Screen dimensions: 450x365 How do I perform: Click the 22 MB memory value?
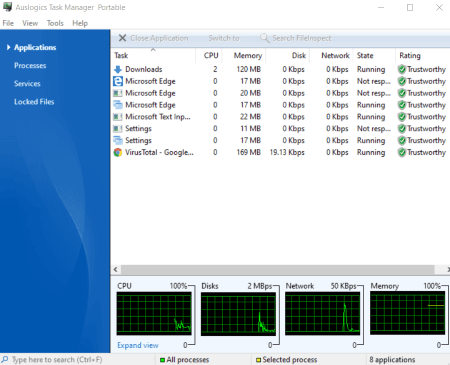(250, 117)
